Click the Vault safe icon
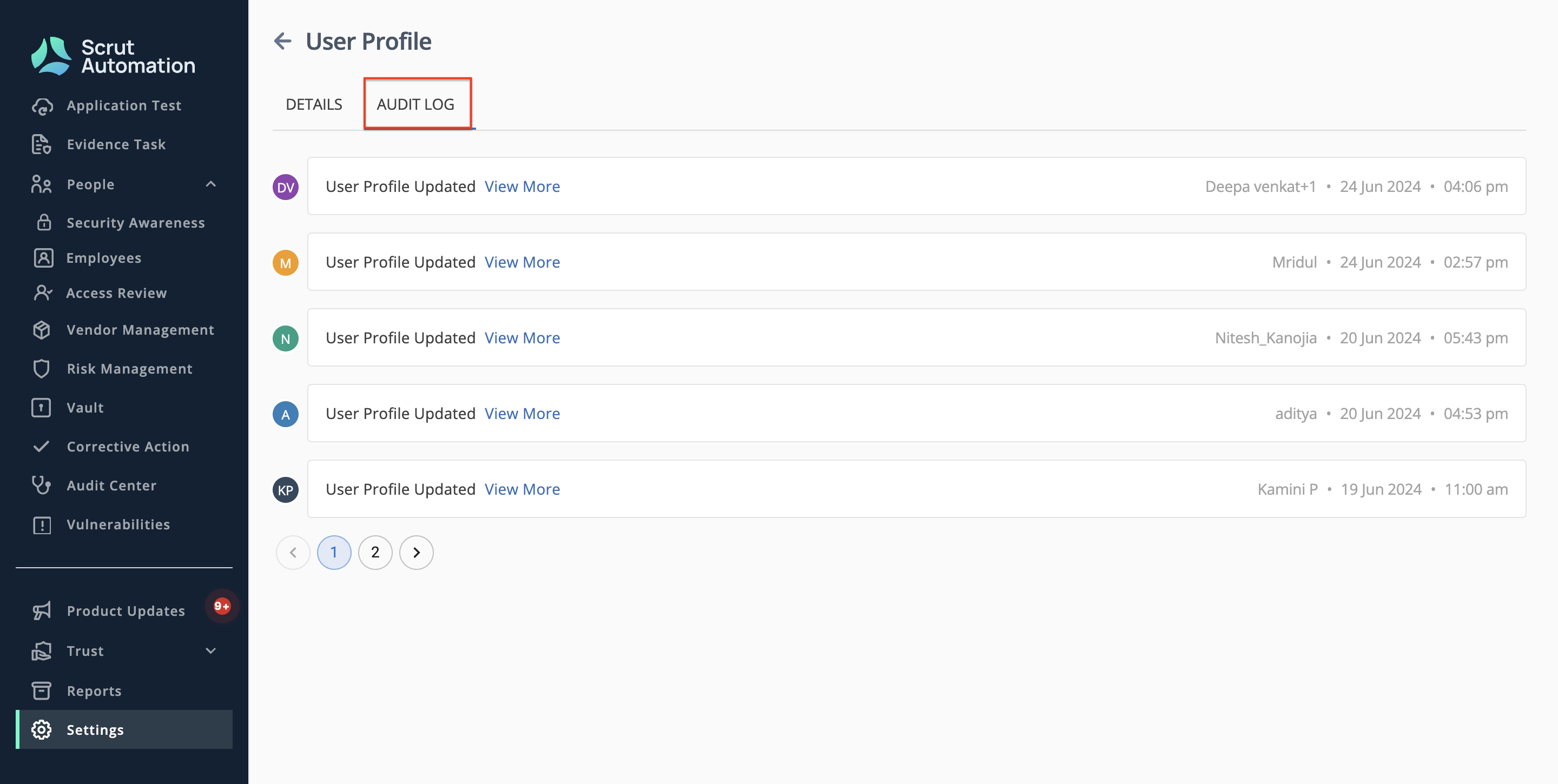 pos(42,408)
